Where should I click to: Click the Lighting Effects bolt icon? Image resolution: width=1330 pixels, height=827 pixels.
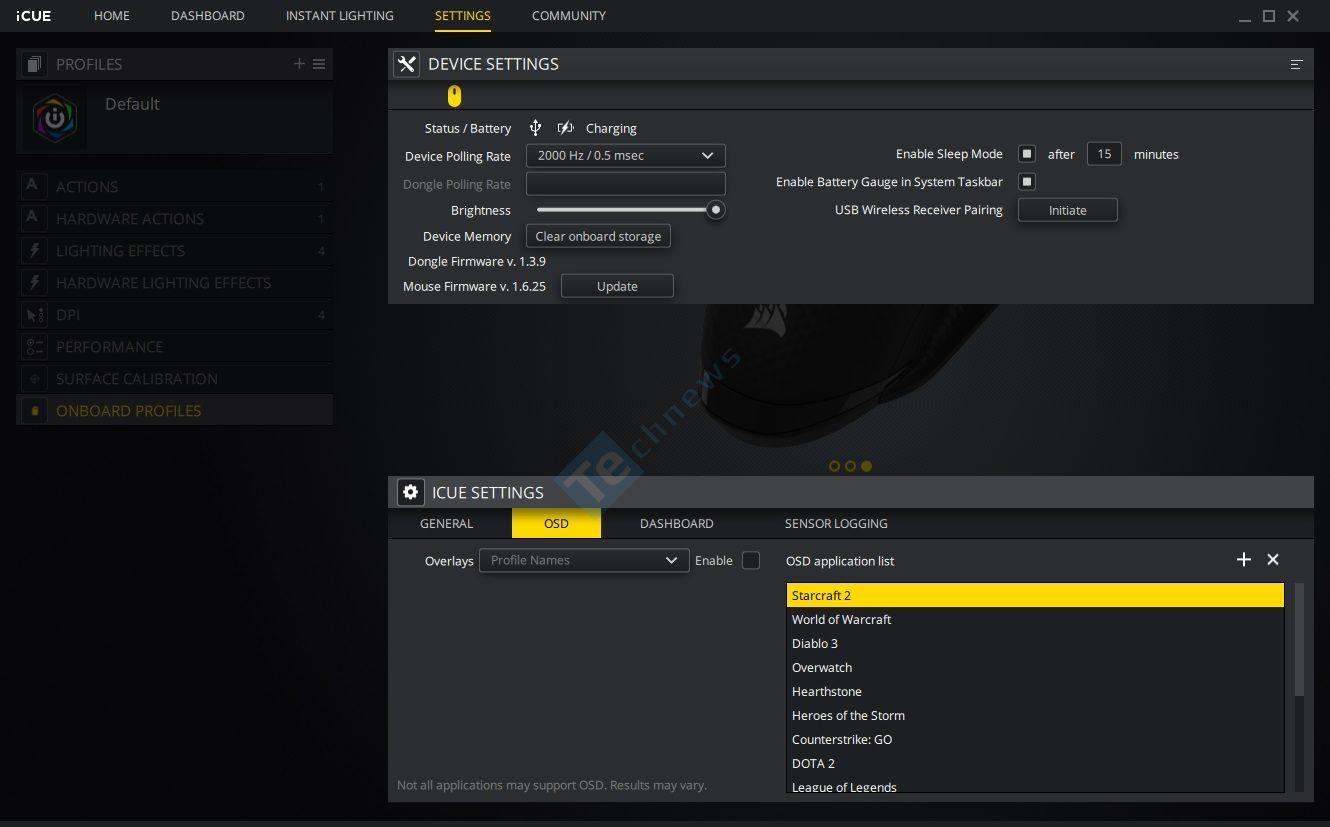pos(34,250)
